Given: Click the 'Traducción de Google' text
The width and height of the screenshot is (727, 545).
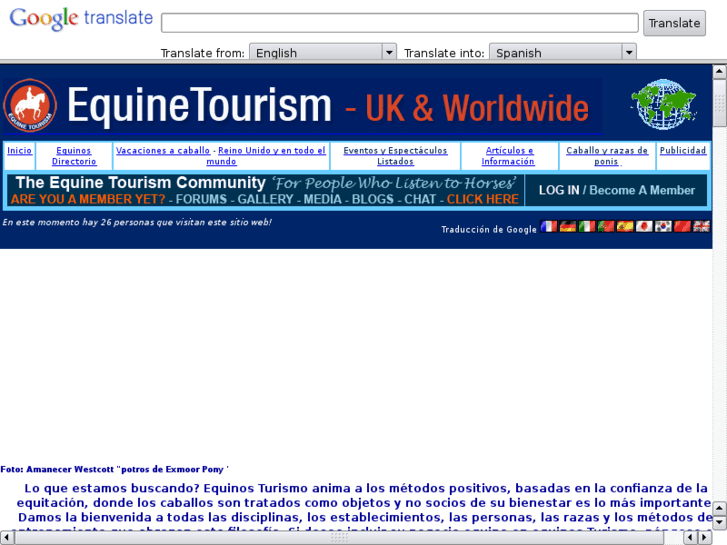Looking at the screenshot, I should tap(489, 229).
